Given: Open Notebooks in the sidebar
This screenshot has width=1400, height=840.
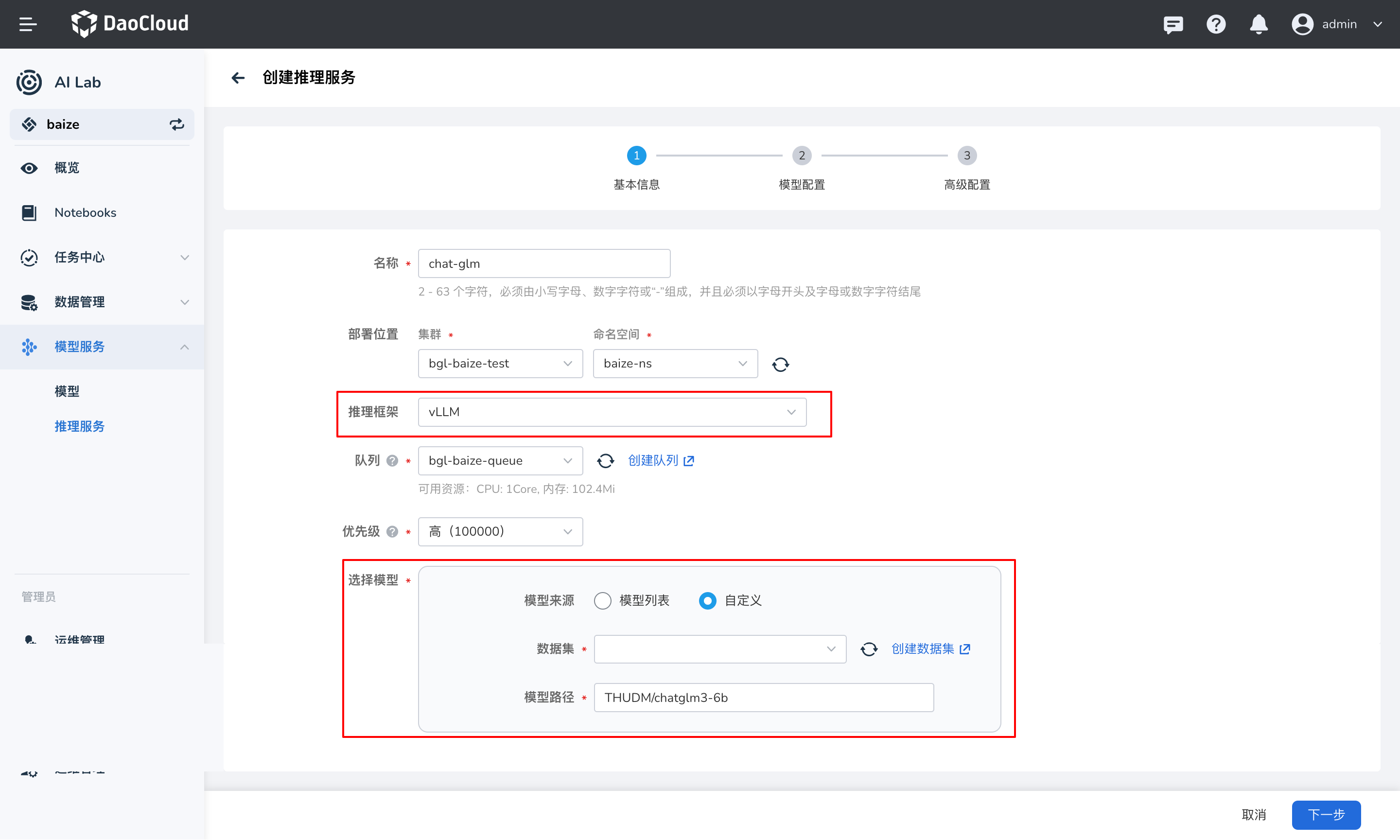Looking at the screenshot, I should [x=85, y=213].
